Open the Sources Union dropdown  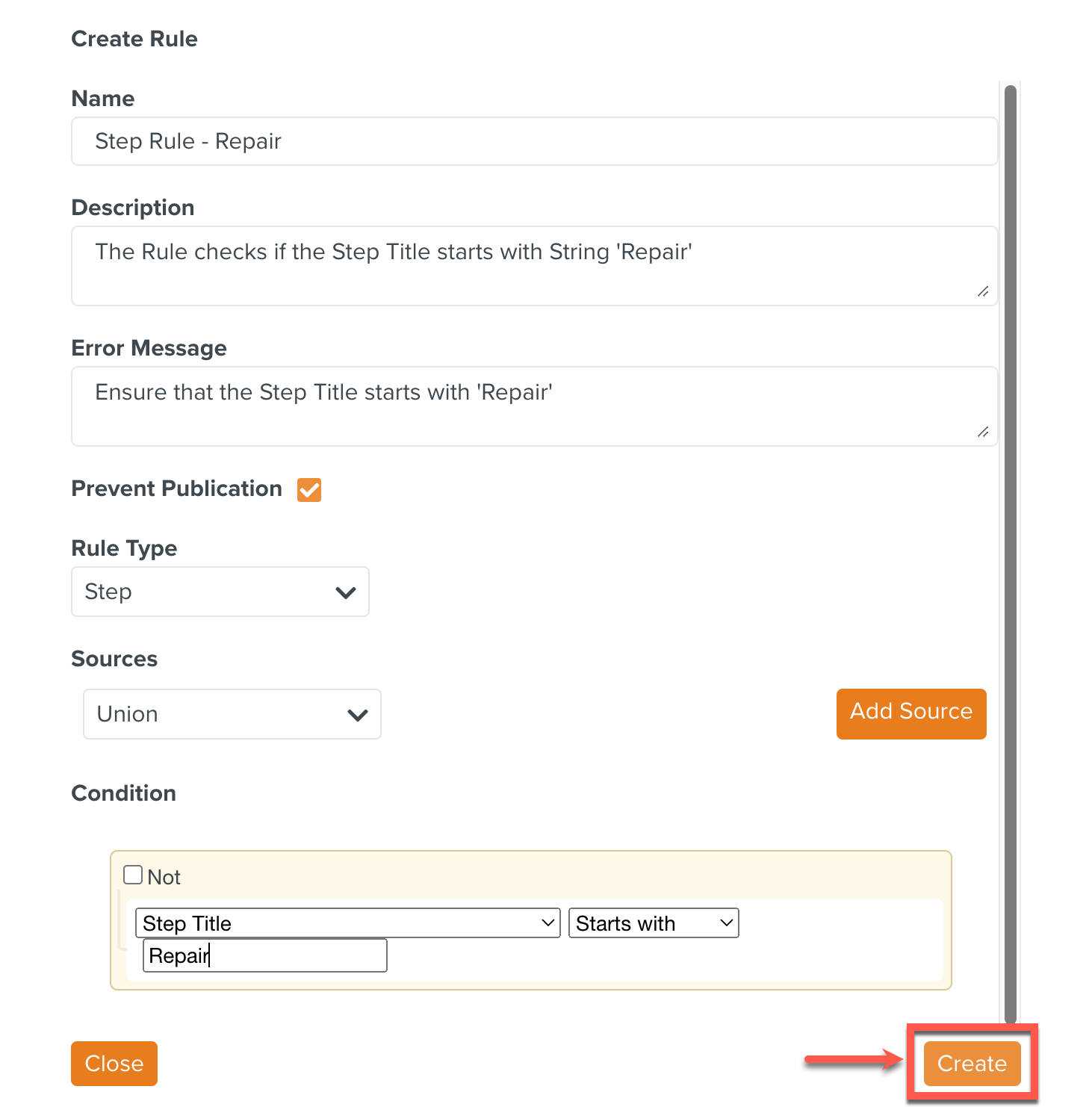232,714
